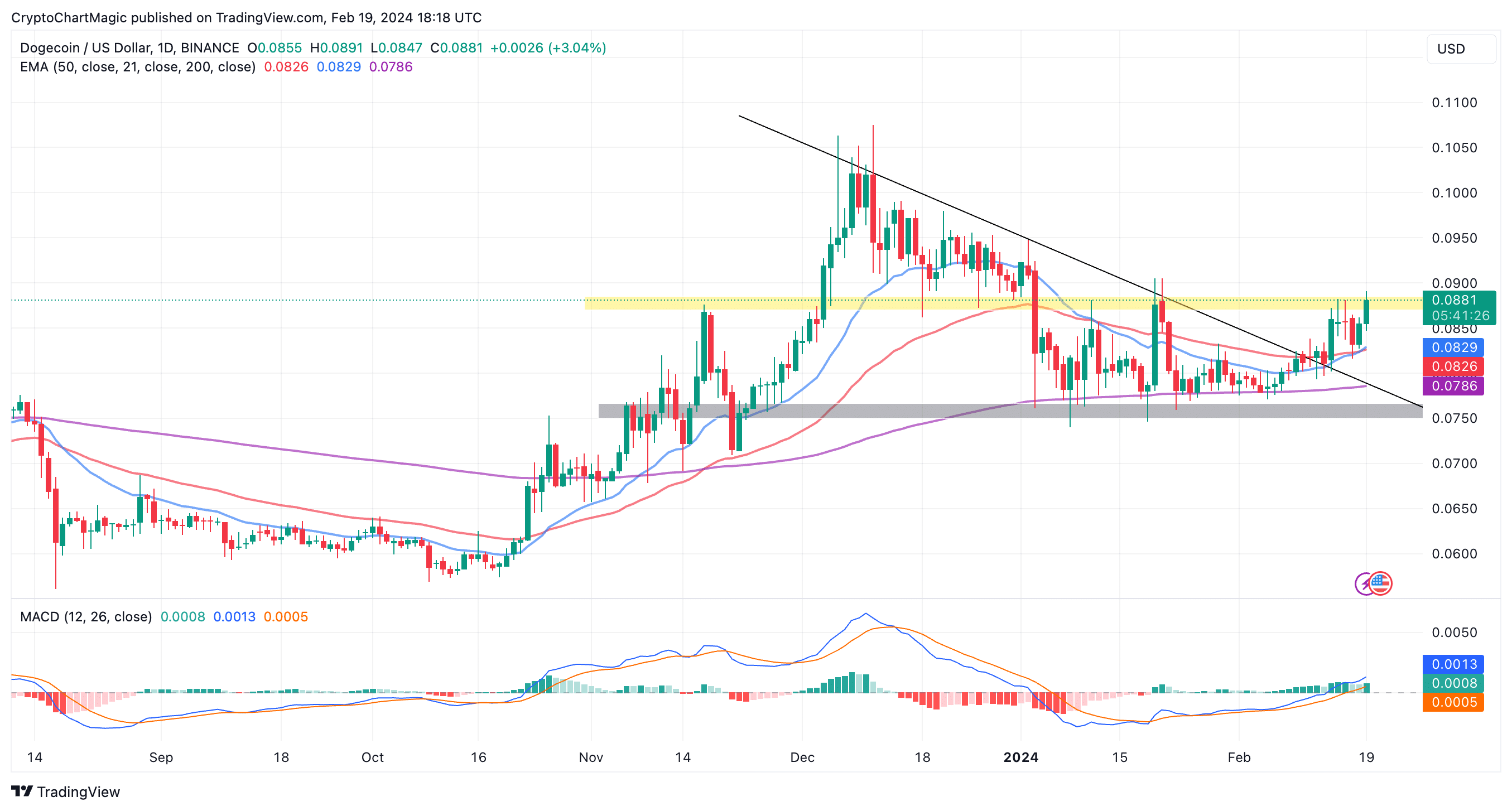The height and width of the screenshot is (811, 1512).
Task: Click the green MACD histogram 0.0008 axis label
Action: 1453,683
